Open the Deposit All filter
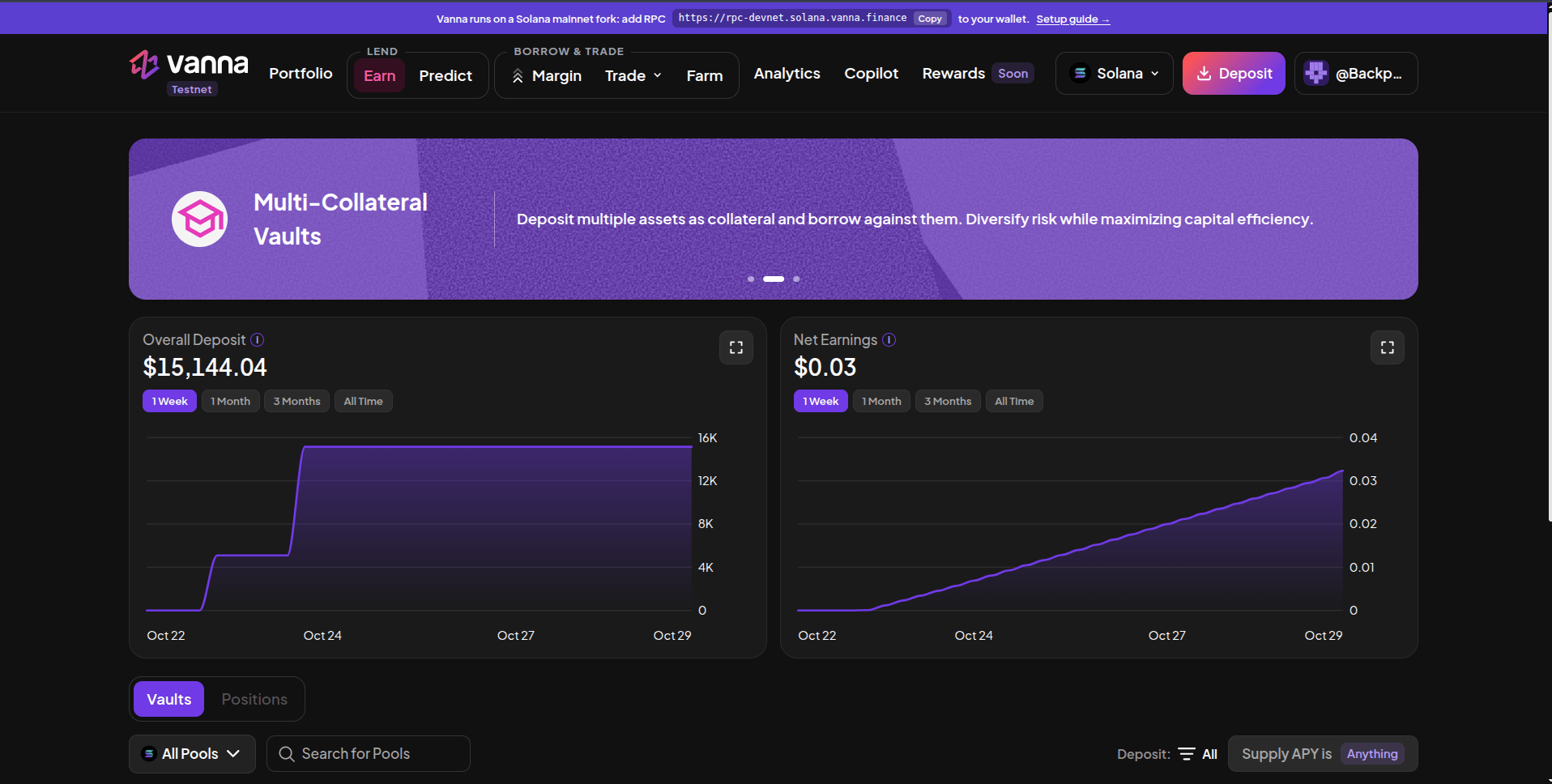Screen dimensions: 1552x784 coord(1198,754)
